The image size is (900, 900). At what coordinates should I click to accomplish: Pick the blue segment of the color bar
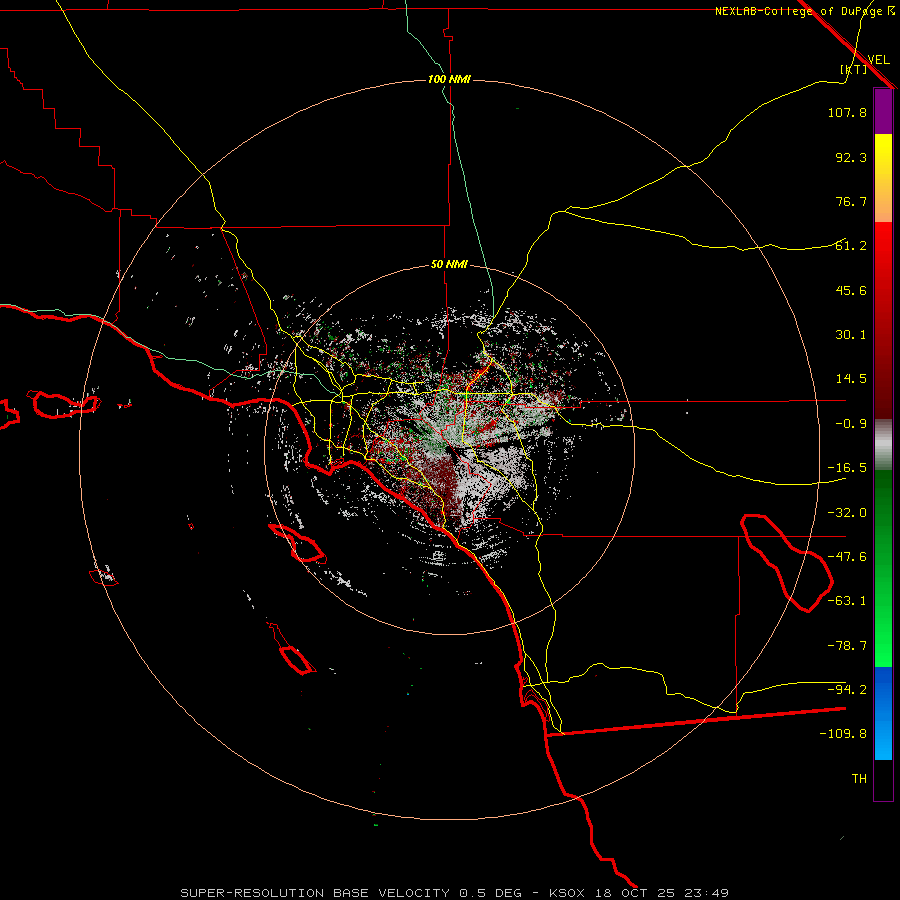tap(883, 713)
